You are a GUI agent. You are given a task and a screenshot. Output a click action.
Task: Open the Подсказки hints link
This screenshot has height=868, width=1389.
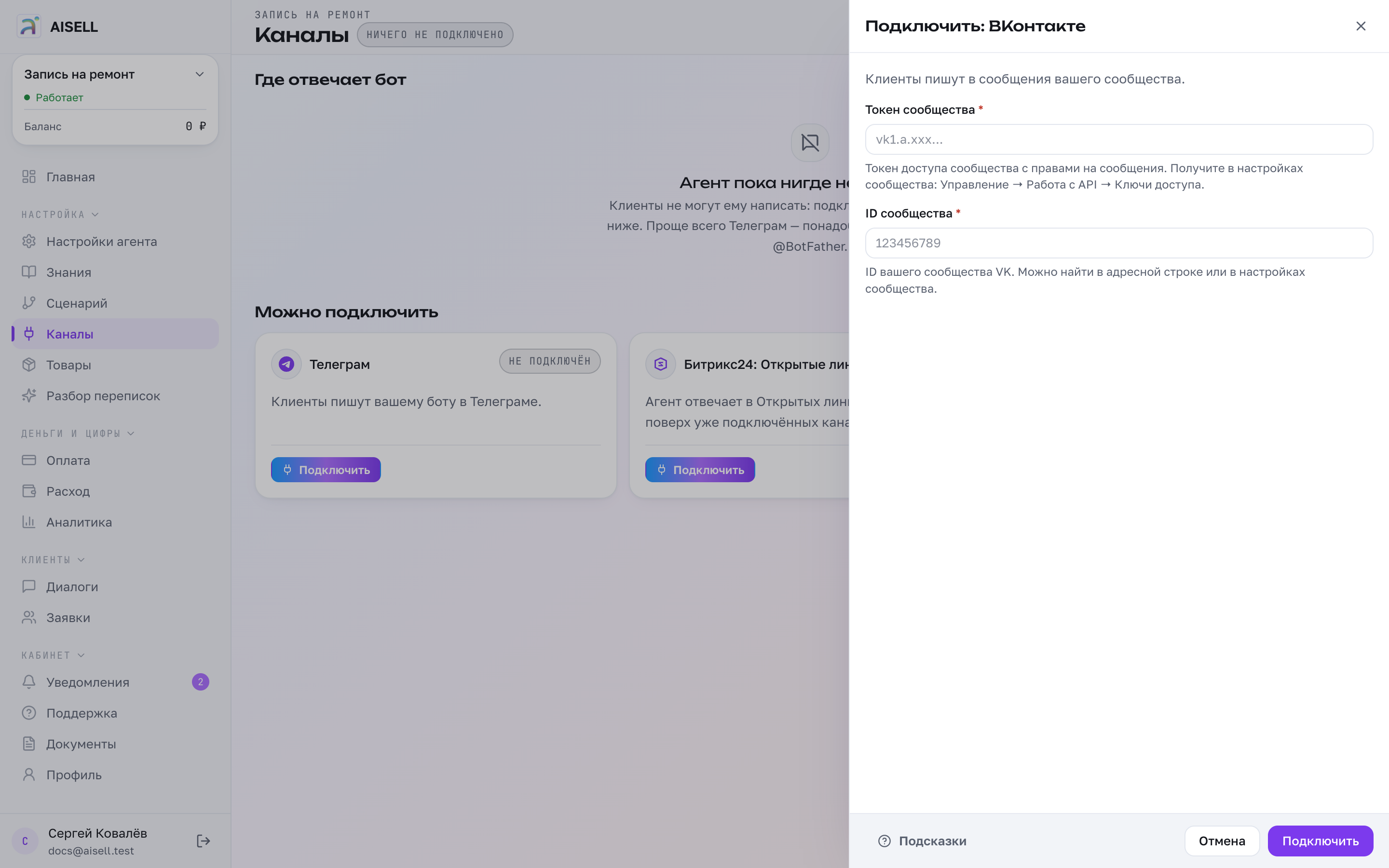922,841
